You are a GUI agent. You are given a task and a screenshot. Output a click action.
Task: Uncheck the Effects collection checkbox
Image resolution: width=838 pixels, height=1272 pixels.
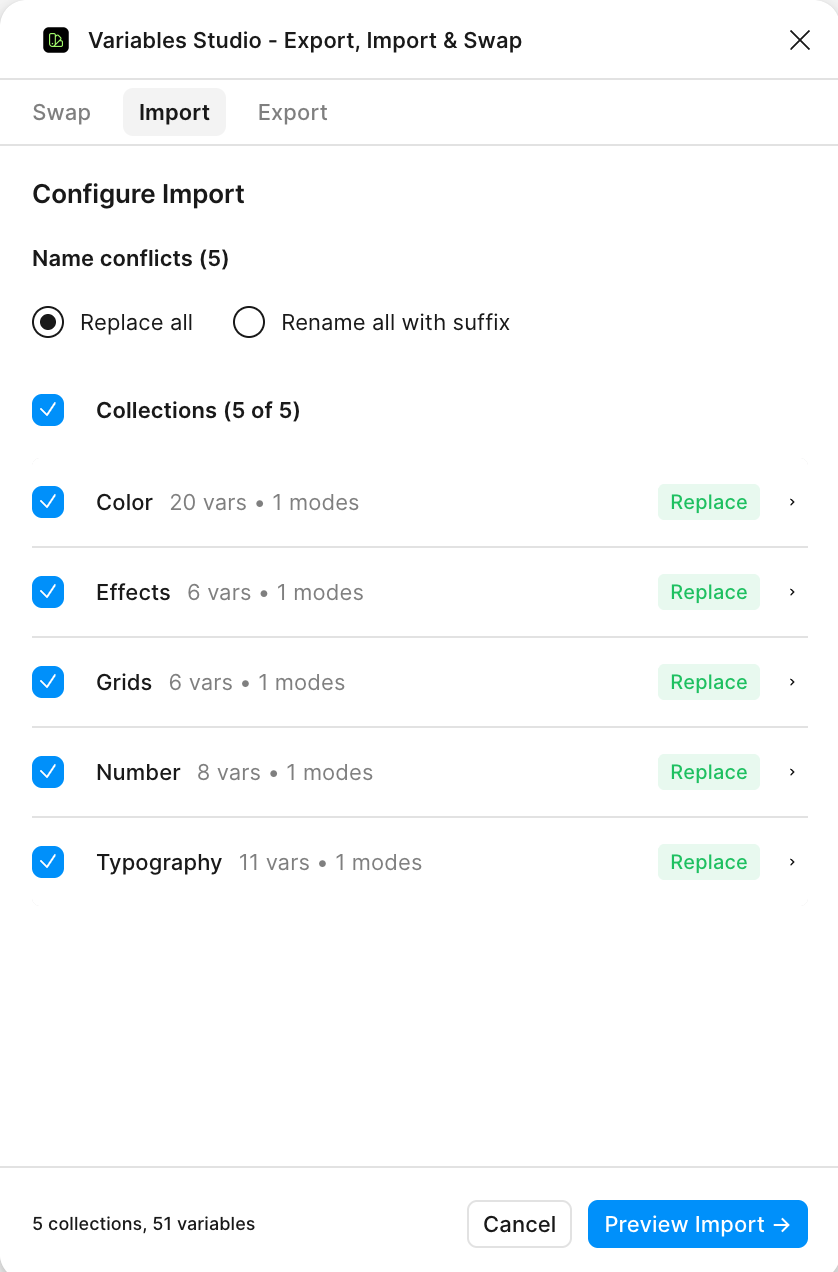tap(48, 592)
